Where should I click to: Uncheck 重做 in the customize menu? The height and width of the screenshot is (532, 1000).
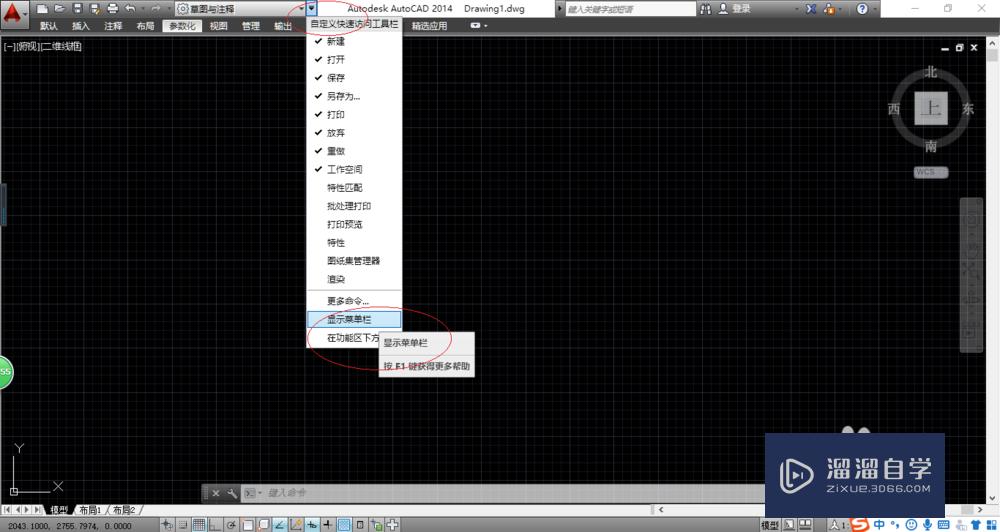pos(354,151)
